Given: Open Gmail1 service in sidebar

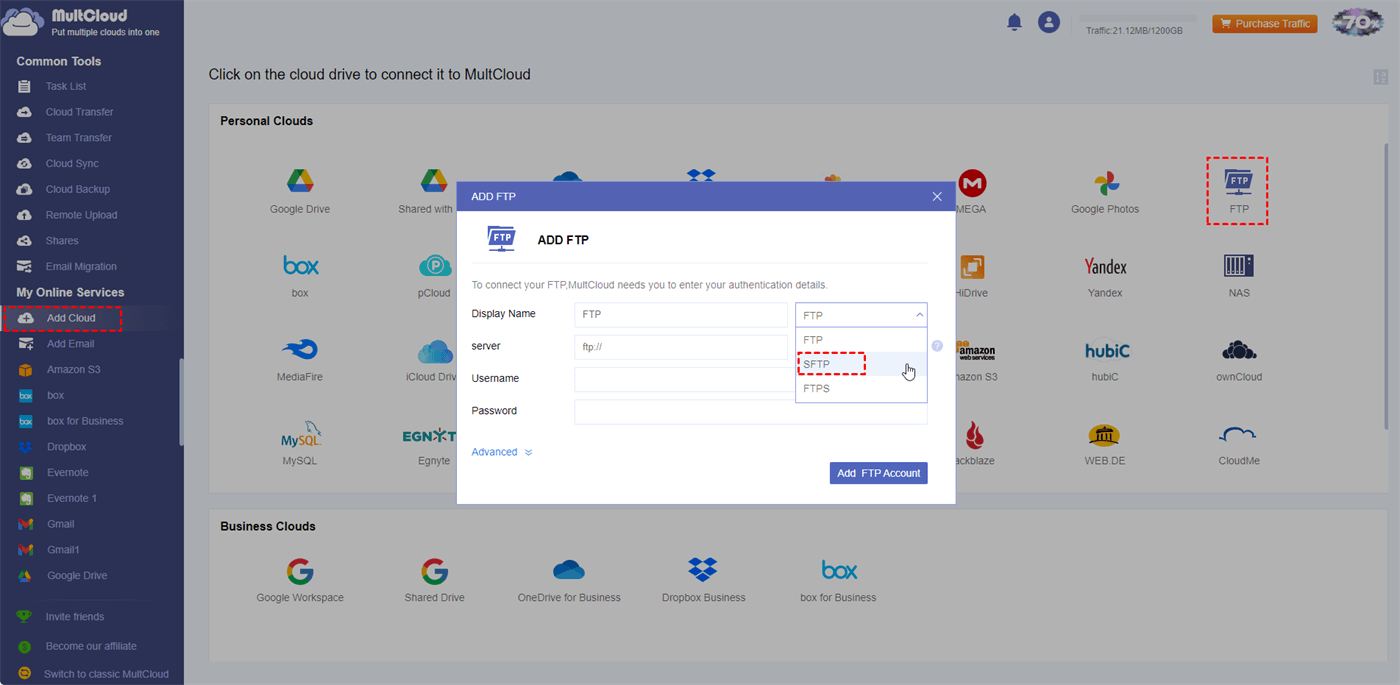Looking at the screenshot, I should click(63, 550).
